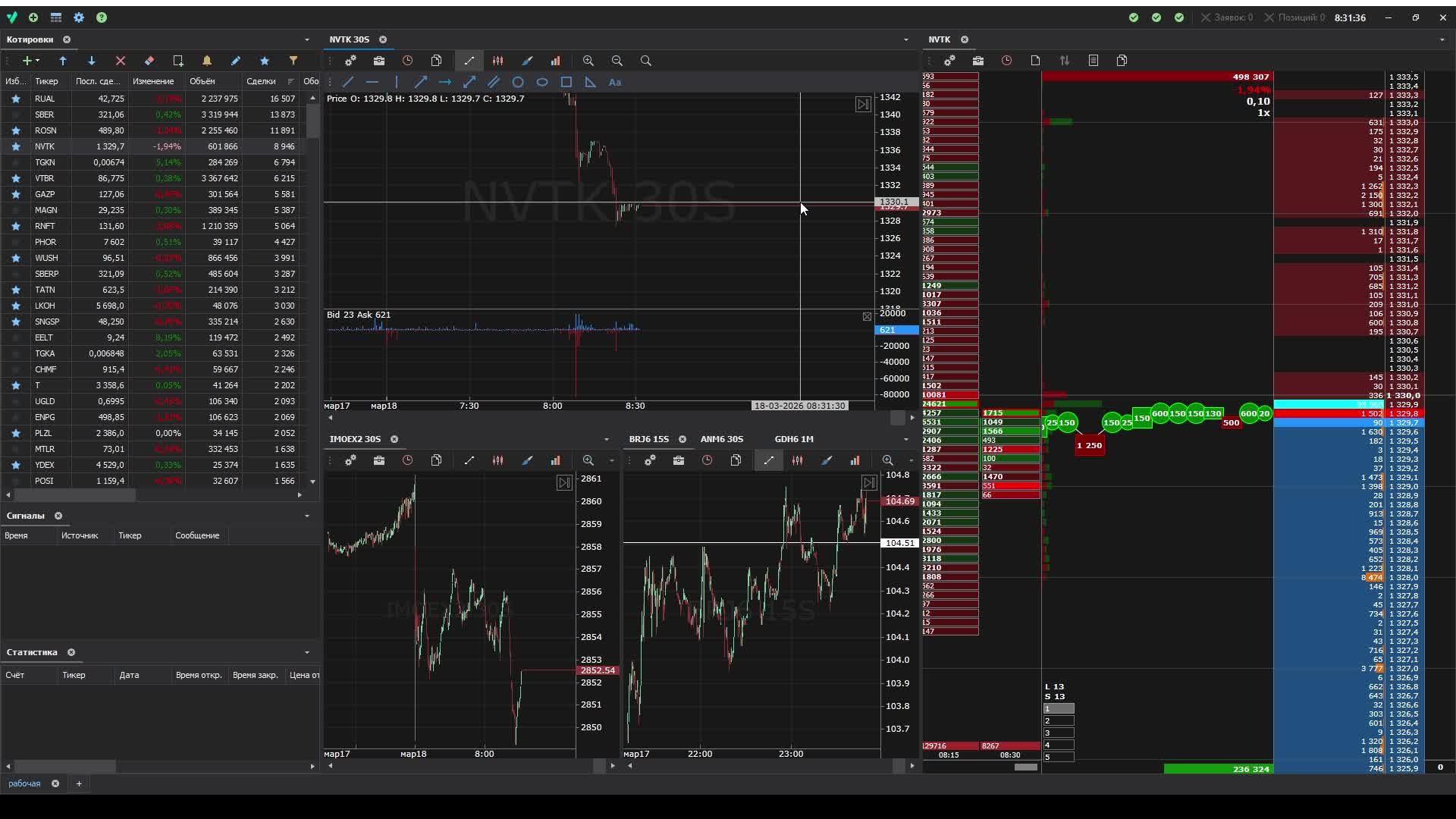Select the ellipse drawing tool
1456x819 pixels.
pyautogui.click(x=541, y=82)
